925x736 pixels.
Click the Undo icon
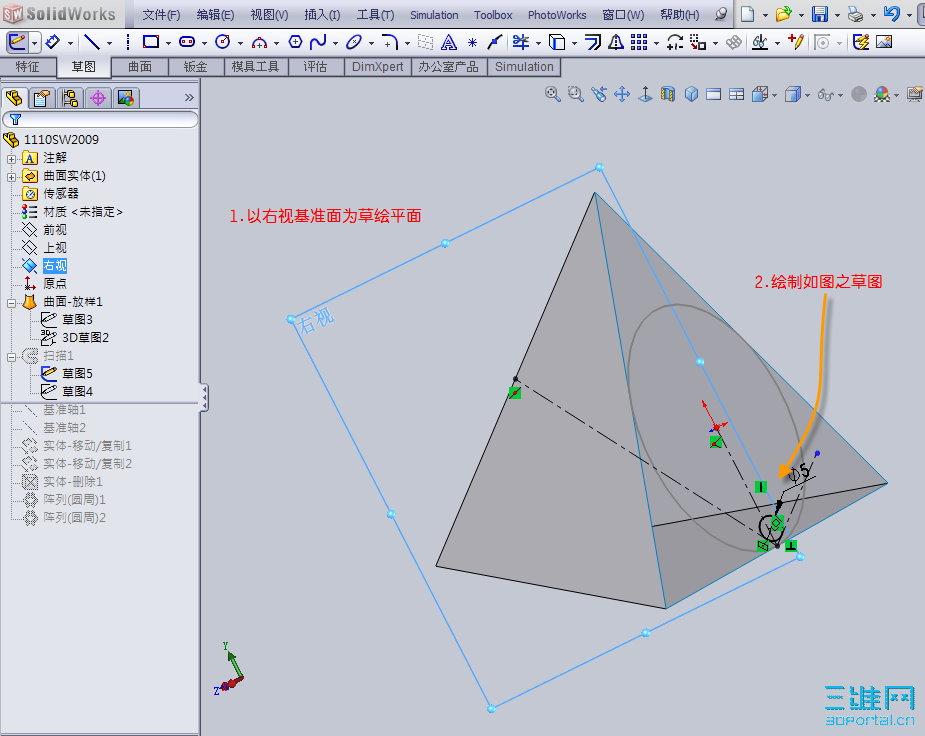click(892, 14)
